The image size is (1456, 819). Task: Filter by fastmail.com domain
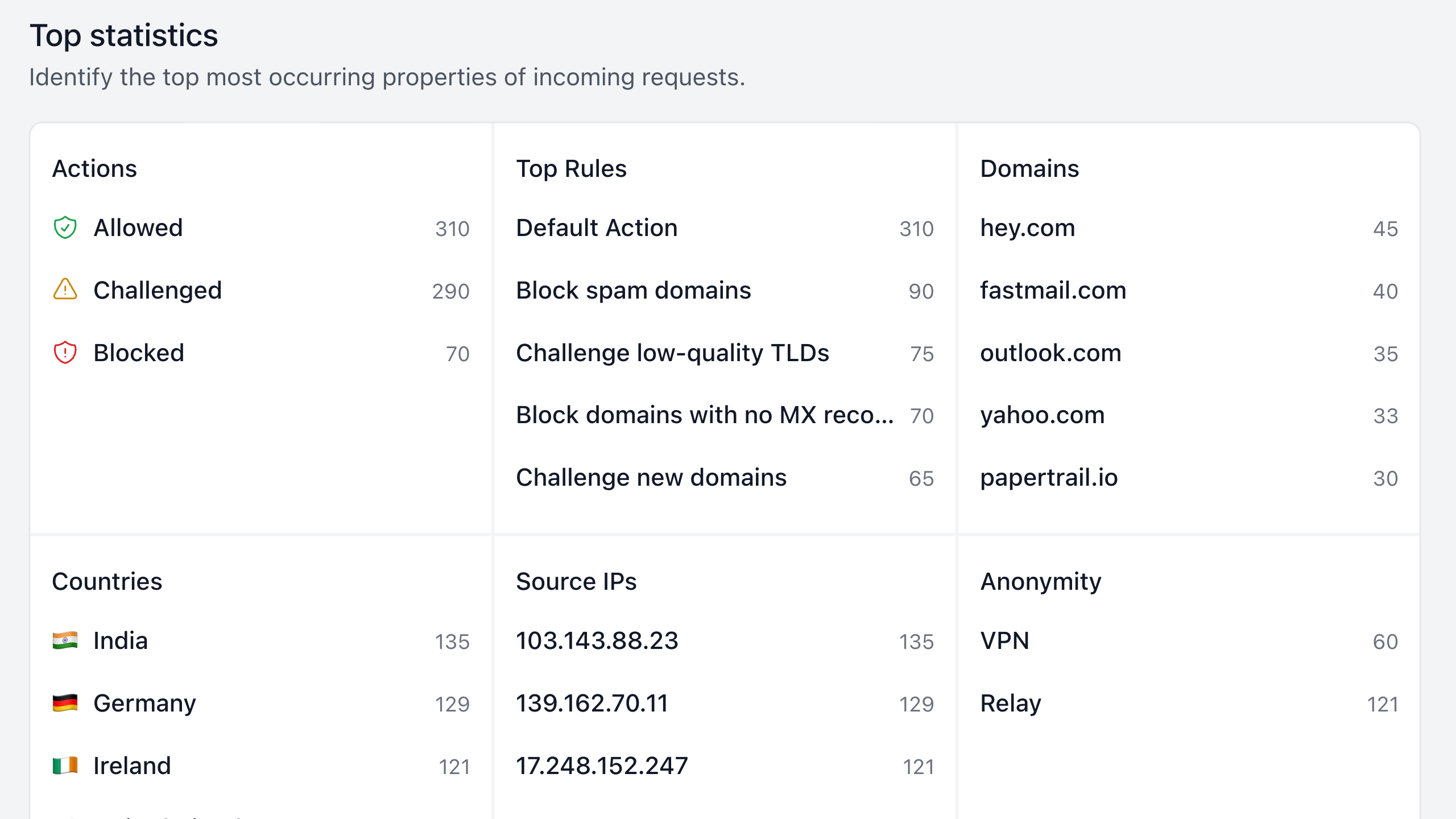[x=1053, y=291]
